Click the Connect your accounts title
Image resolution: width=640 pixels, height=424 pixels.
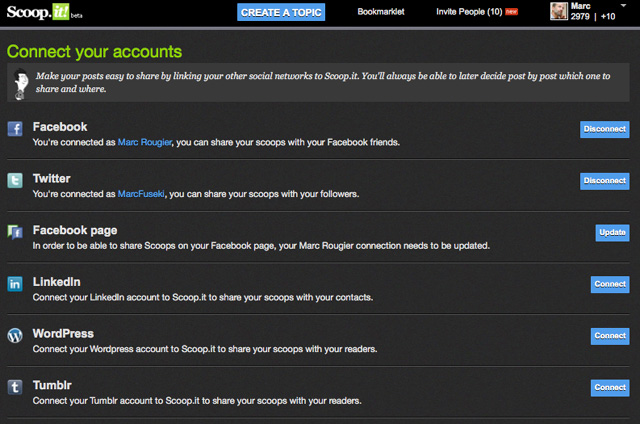coord(94,52)
